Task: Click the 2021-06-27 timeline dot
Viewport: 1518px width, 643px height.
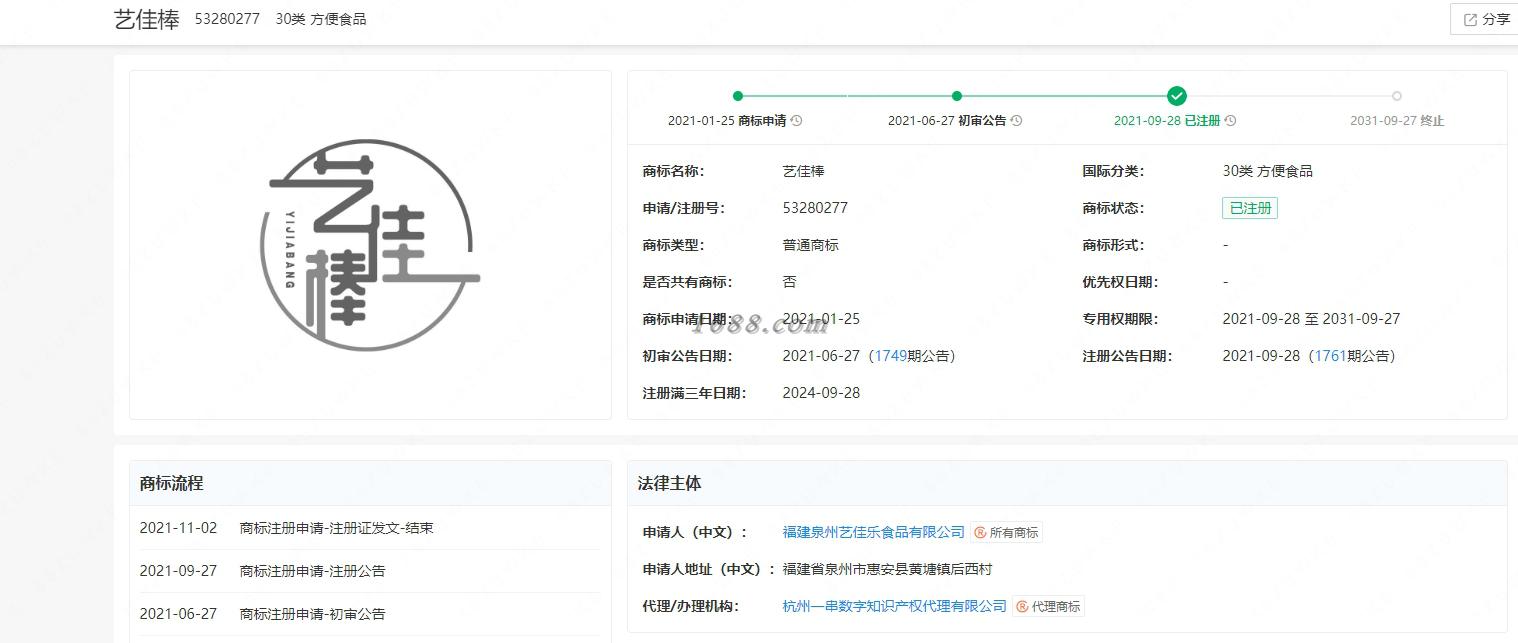Action: (x=957, y=96)
